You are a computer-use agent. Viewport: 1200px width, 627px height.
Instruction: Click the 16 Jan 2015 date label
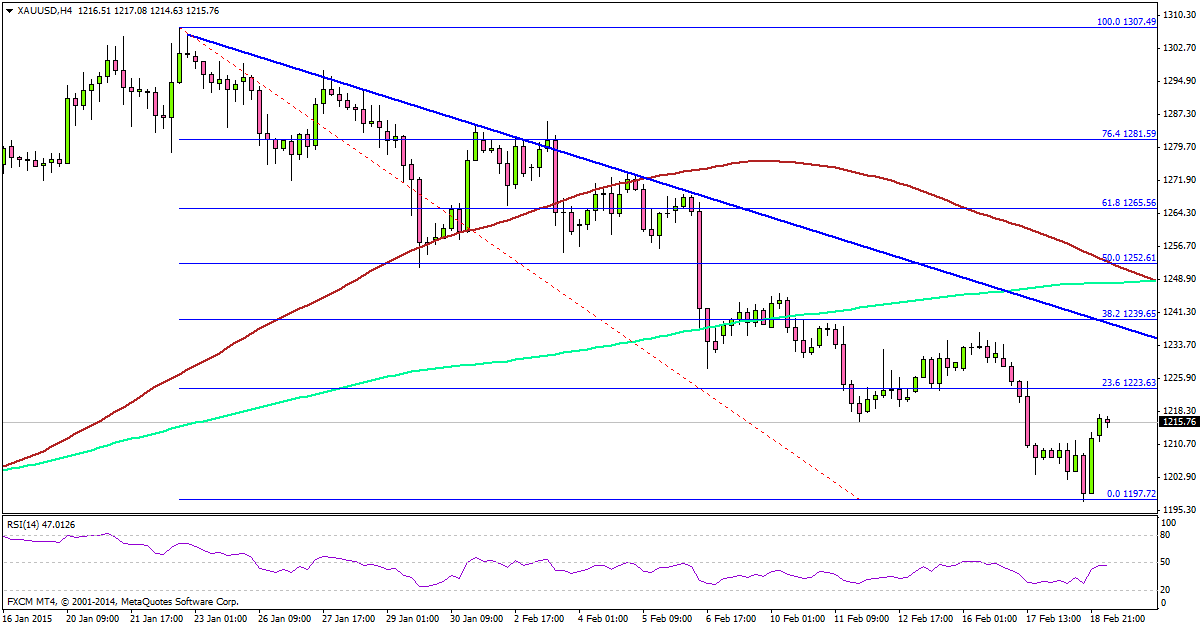(28, 620)
